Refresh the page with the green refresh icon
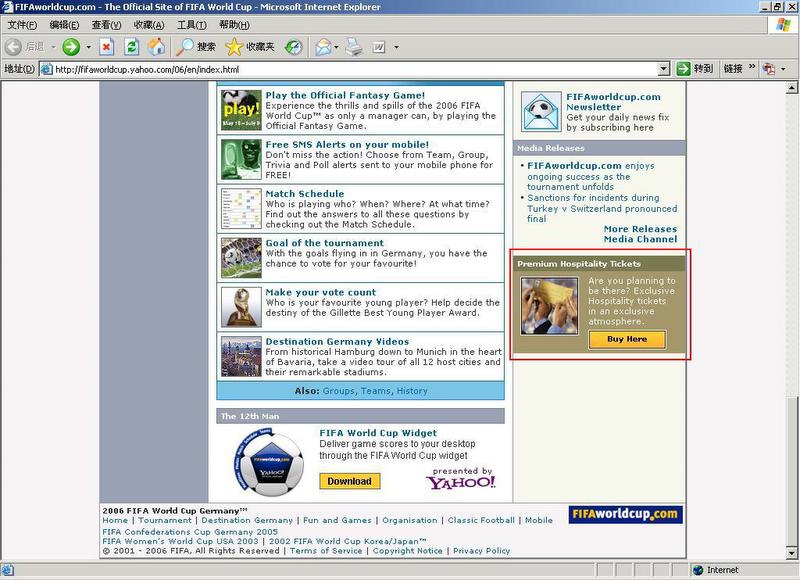 tap(132, 47)
